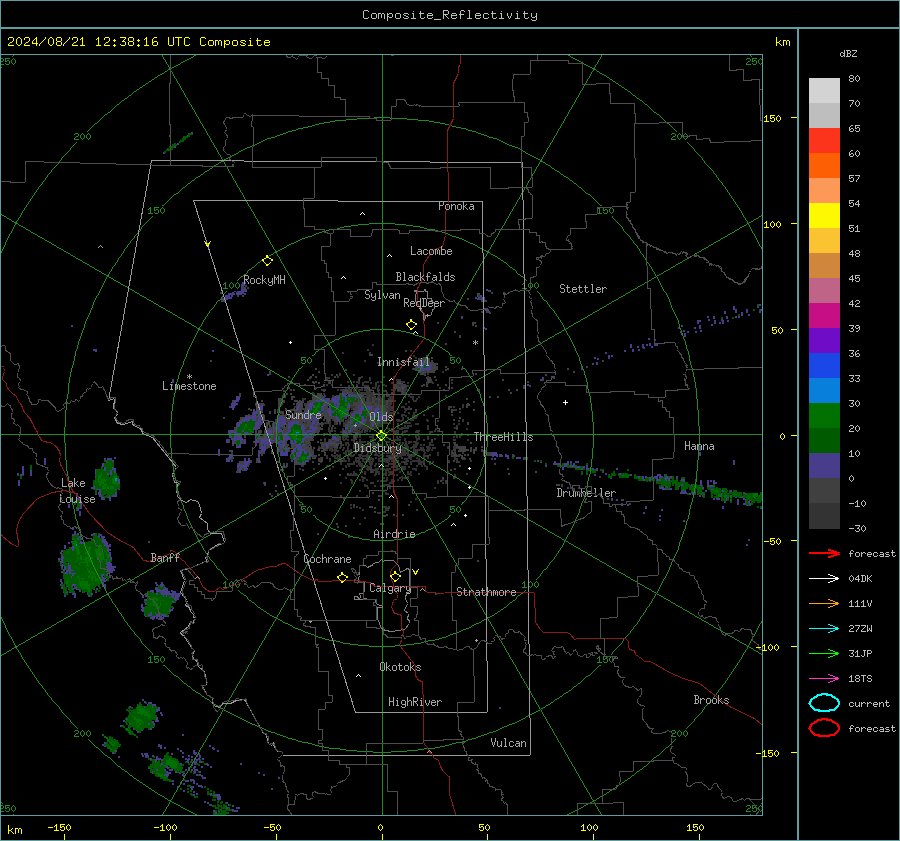Click the Airdrie city label

(394, 534)
